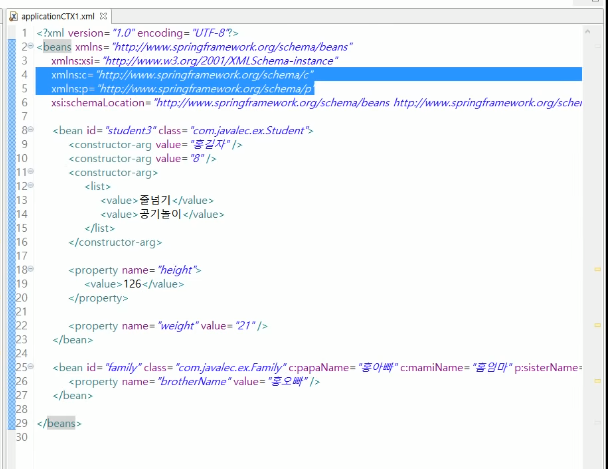Click the weight value "21"

(x=246, y=326)
